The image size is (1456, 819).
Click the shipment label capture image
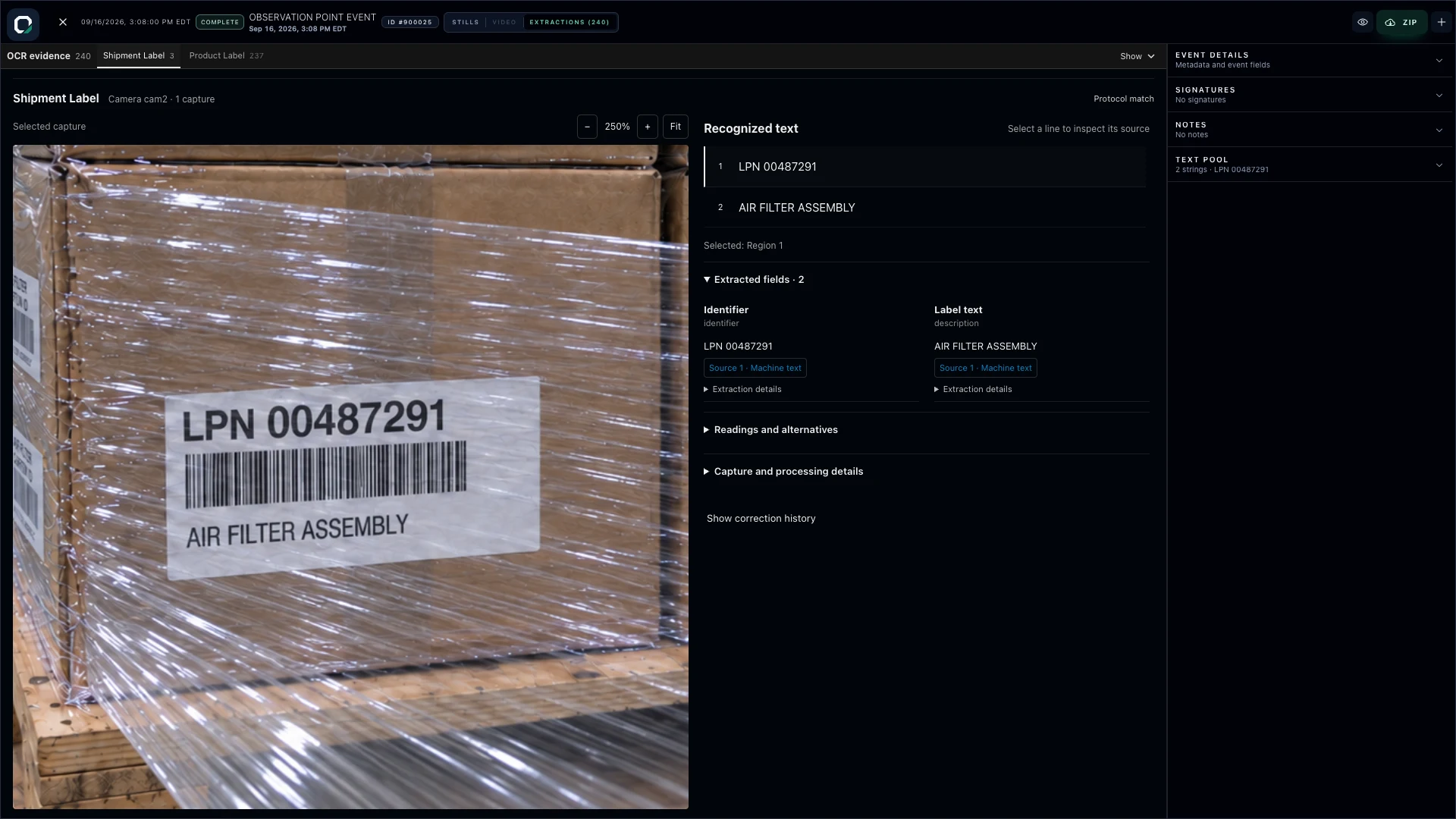tap(350, 477)
